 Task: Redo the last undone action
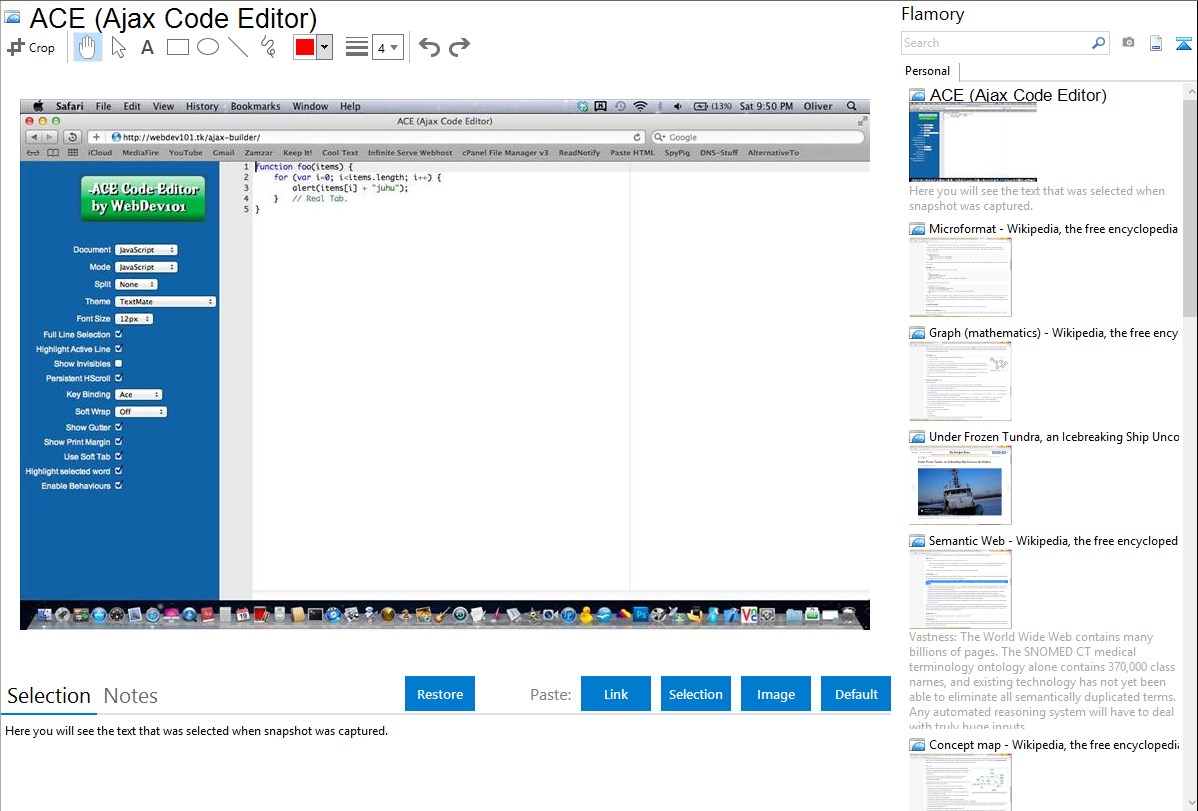coord(459,47)
